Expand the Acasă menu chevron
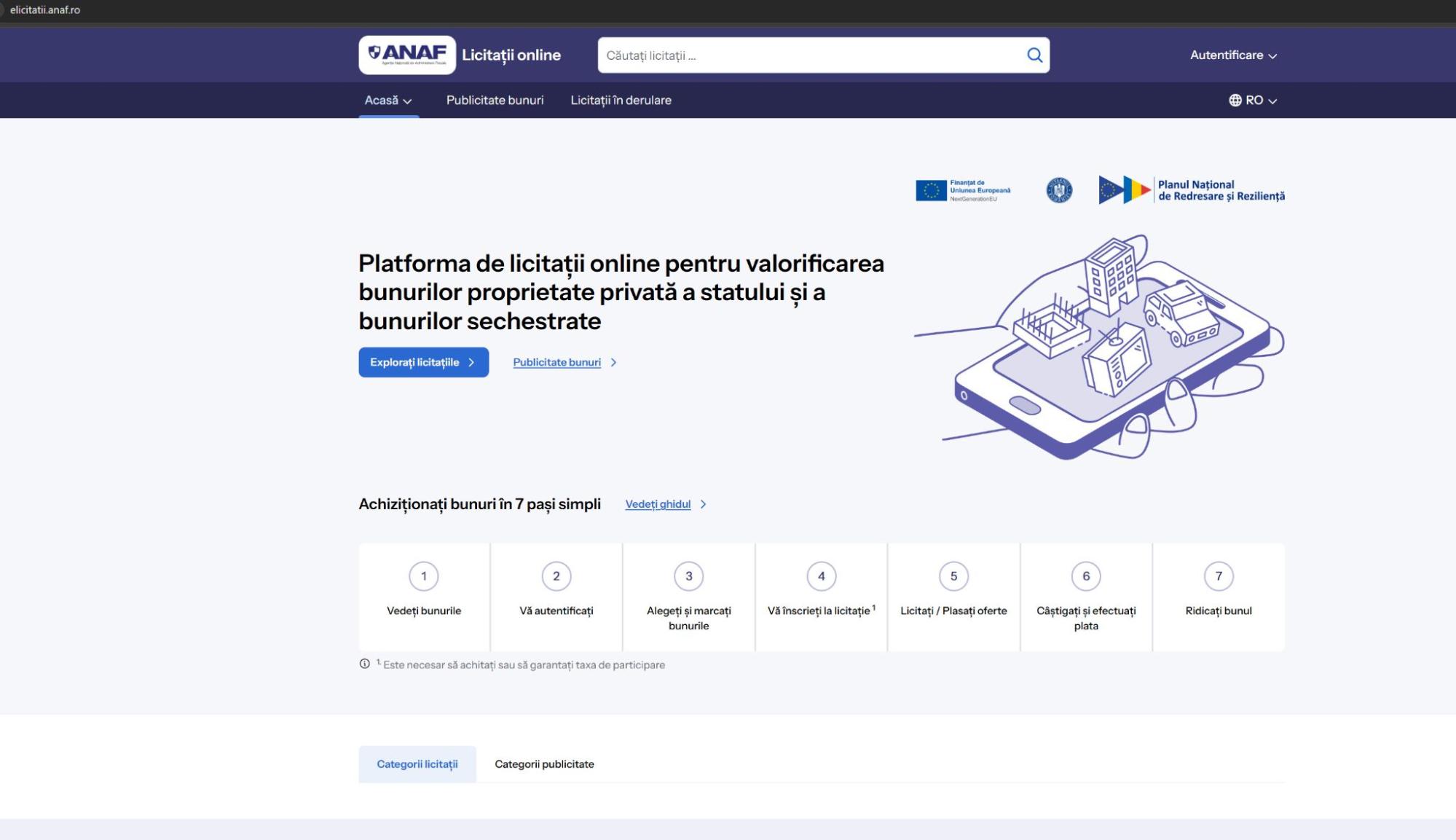This screenshot has height=840, width=1456. click(x=407, y=101)
